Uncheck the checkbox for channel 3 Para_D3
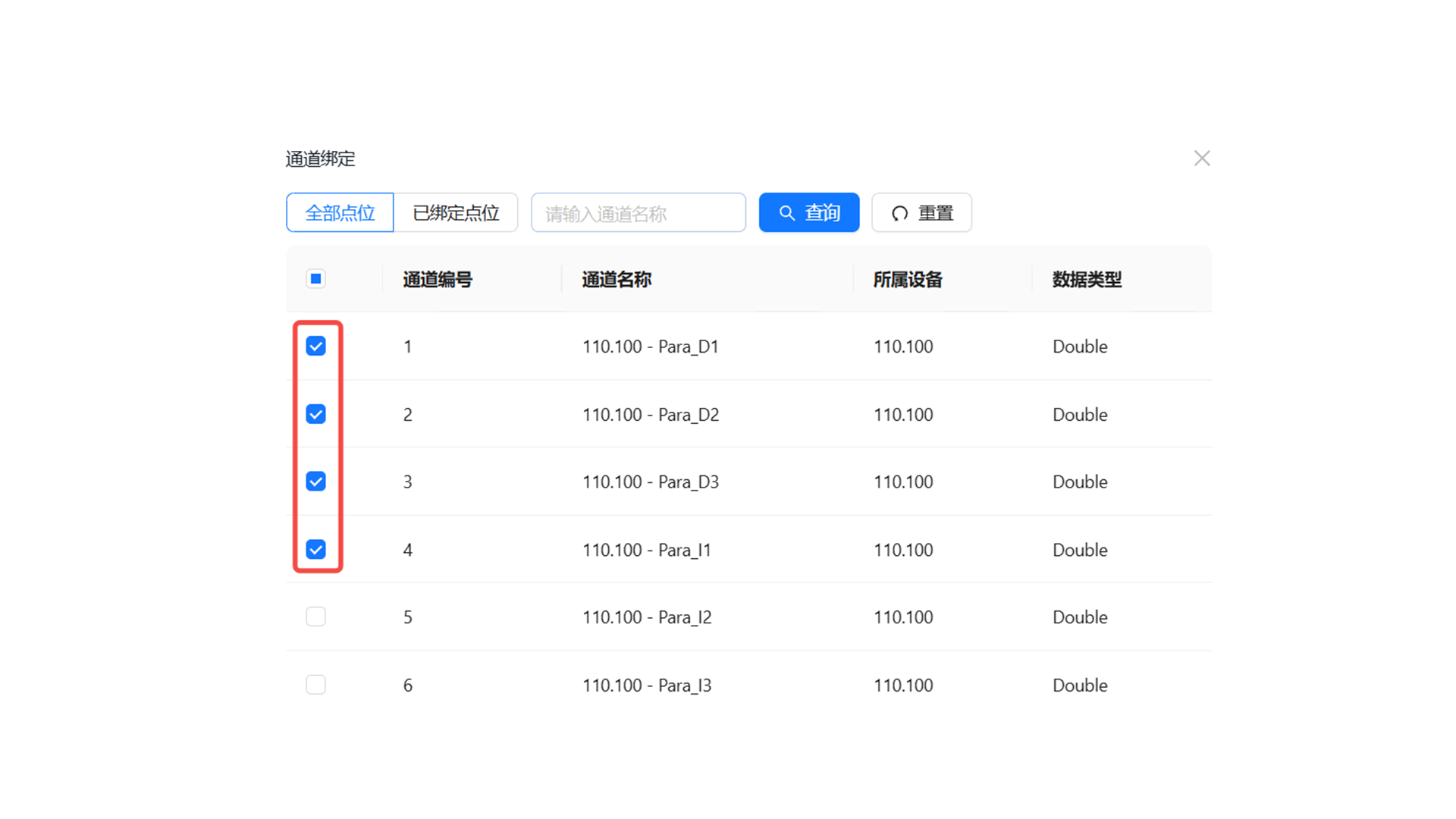 coord(315,482)
